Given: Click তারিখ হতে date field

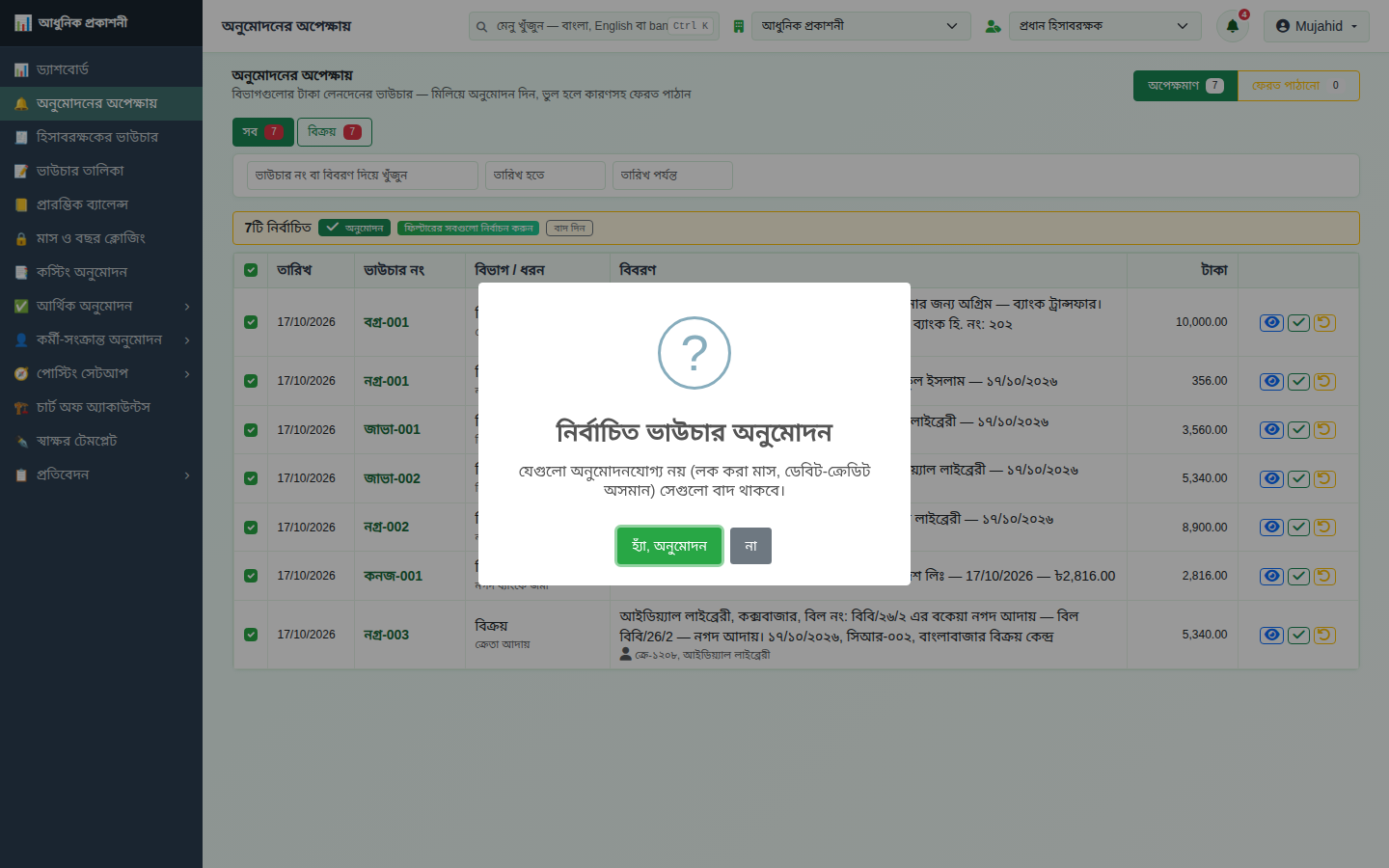Looking at the screenshot, I should [x=545, y=176].
